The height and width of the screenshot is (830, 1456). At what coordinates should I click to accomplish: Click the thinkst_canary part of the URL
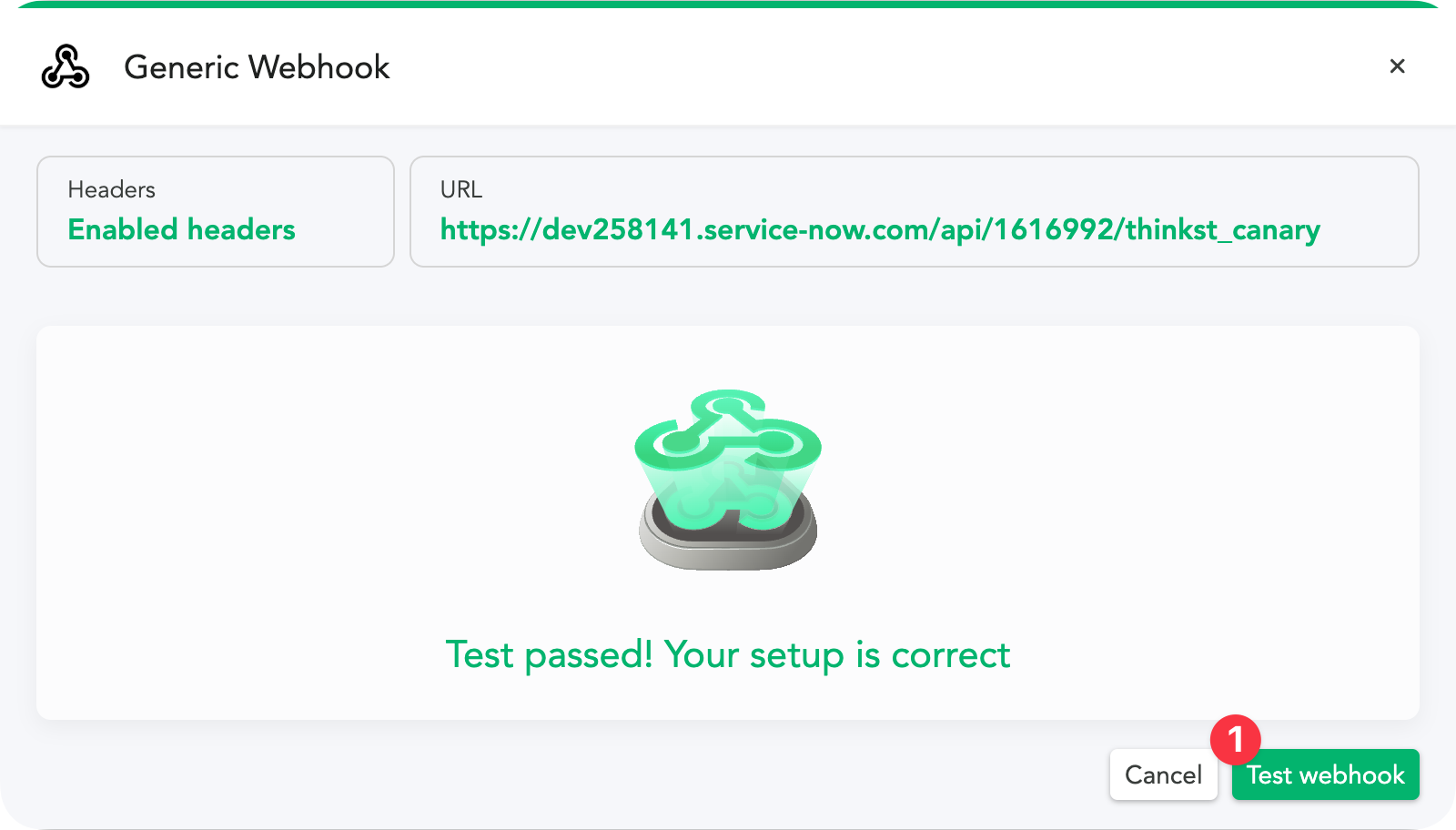tap(1223, 230)
